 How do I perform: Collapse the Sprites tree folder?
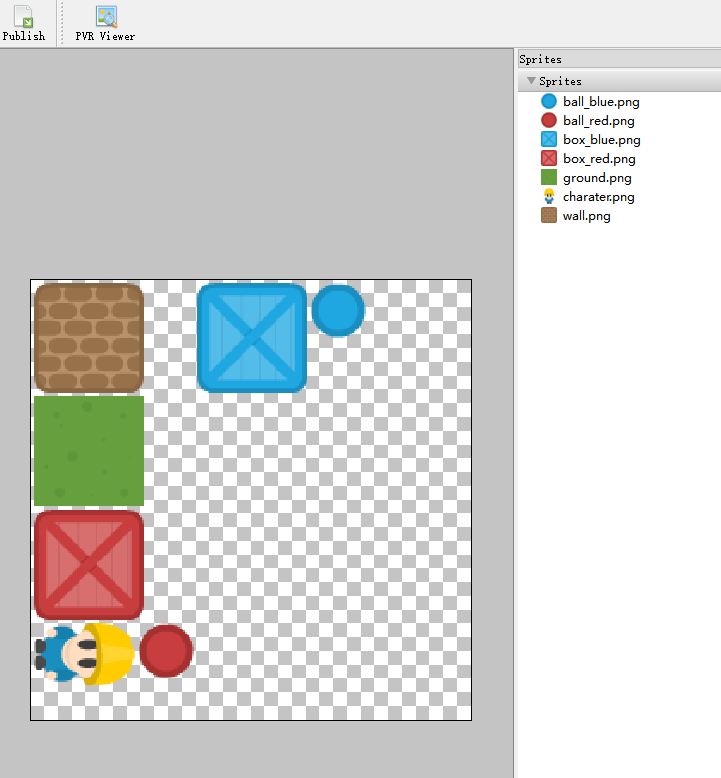point(531,80)
